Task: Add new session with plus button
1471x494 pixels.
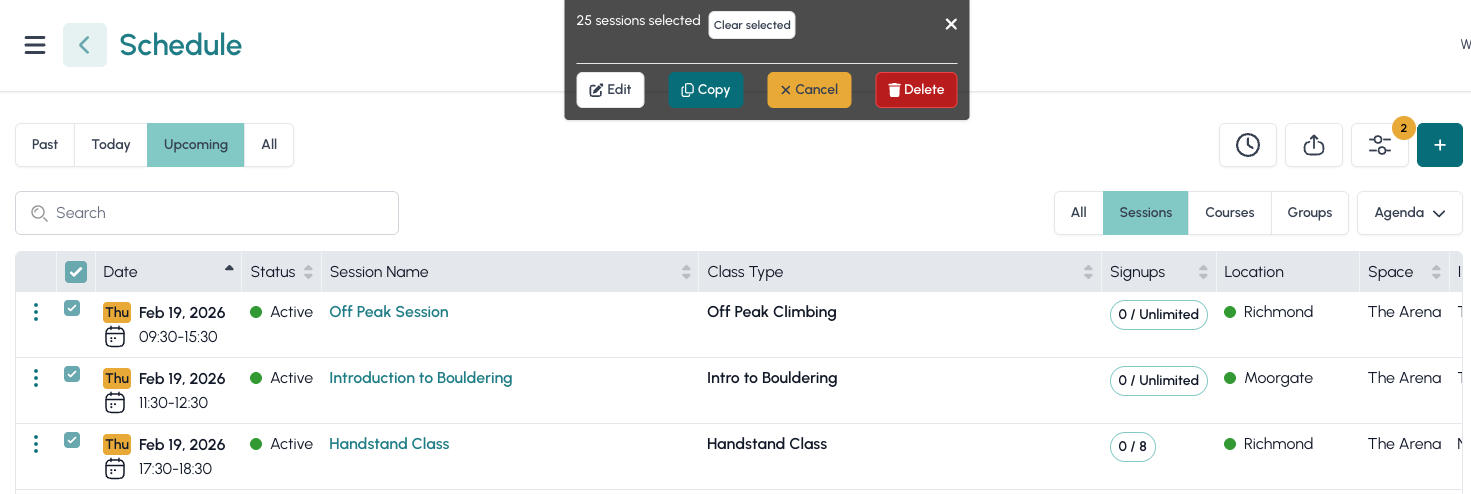Action: click(1439, 145)
